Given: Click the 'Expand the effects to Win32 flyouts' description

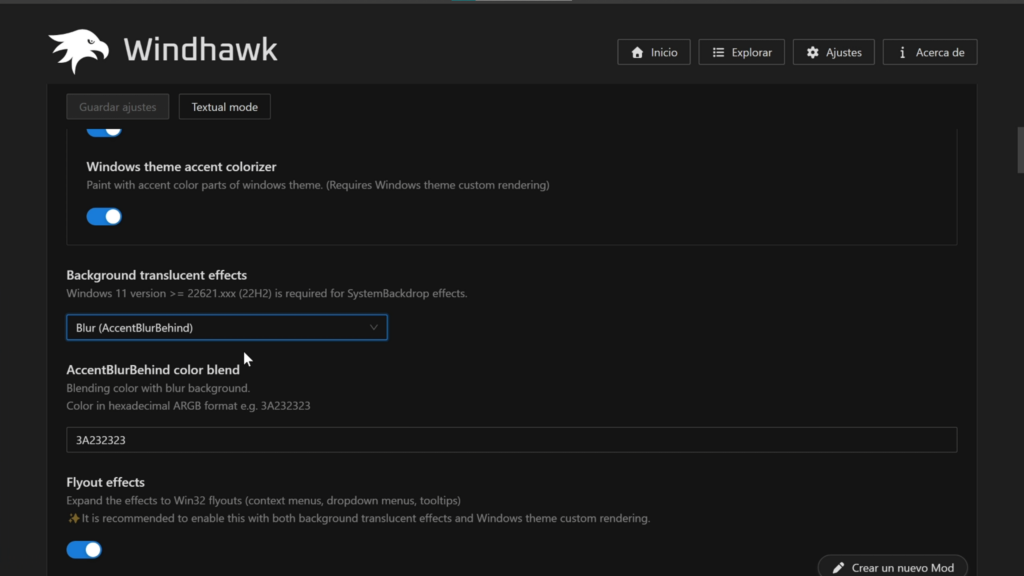Looking at the screenshot, I should (263, 500).
